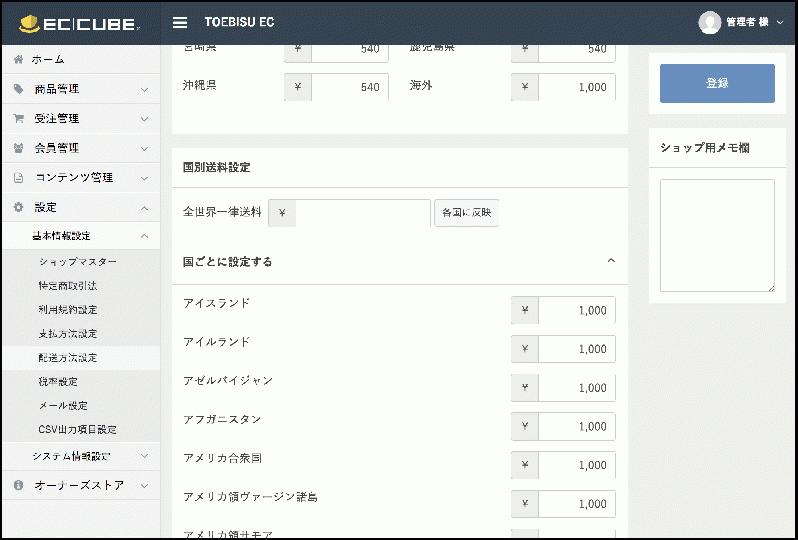Click the tag icon for 商品管理
This screenshot has width=798, height=540.
pos(19,89)
